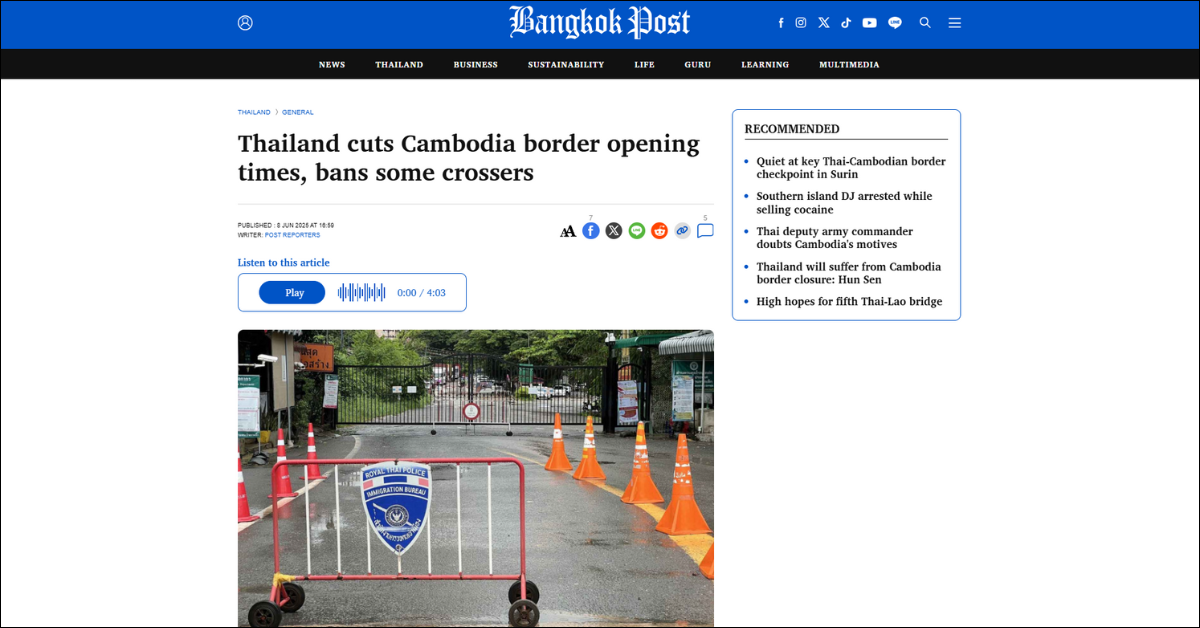
Task: Go to the Learning section
Action: pyautogui.click(x=765, y=65)
